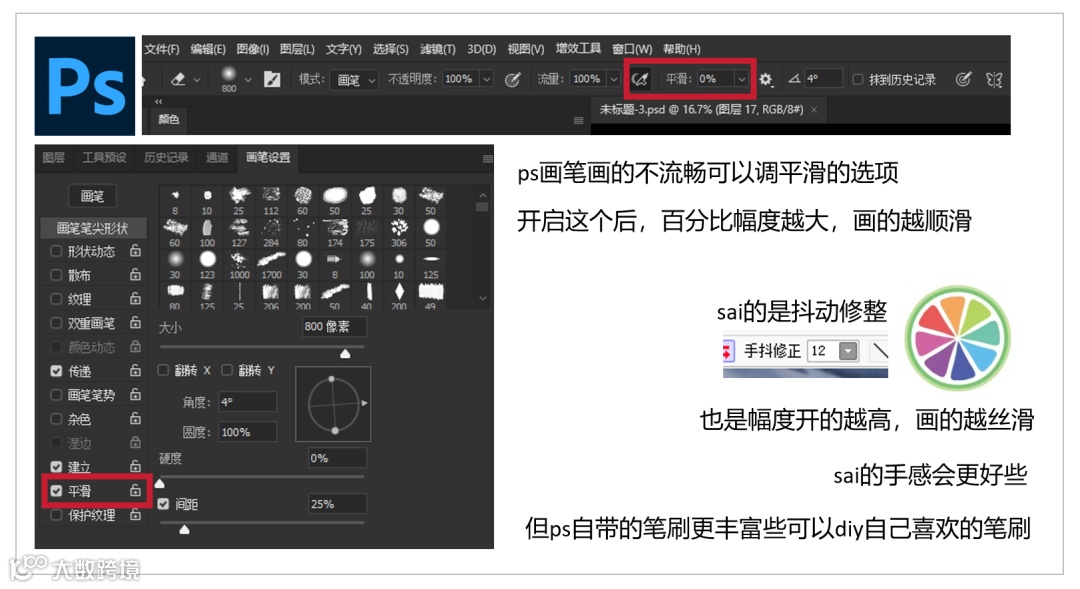
Task: Select 画笔笔尖形状 section
Action: point(92,228)
